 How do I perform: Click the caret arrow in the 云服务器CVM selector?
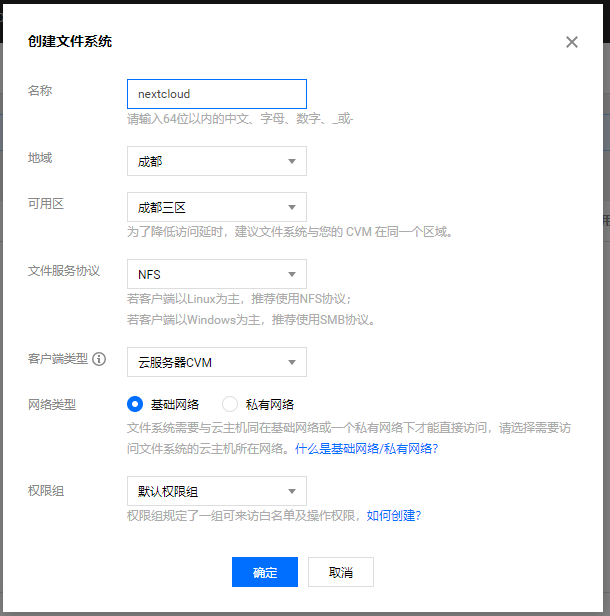(292, 362)
